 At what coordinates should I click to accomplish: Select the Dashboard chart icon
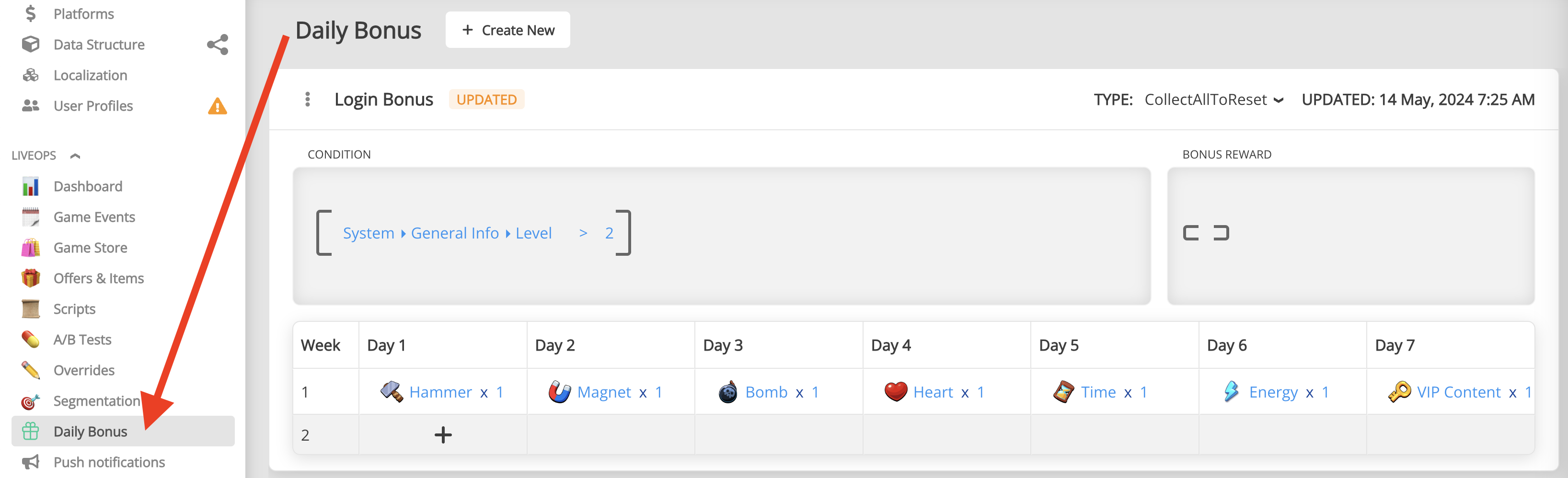tap(31, 185)
